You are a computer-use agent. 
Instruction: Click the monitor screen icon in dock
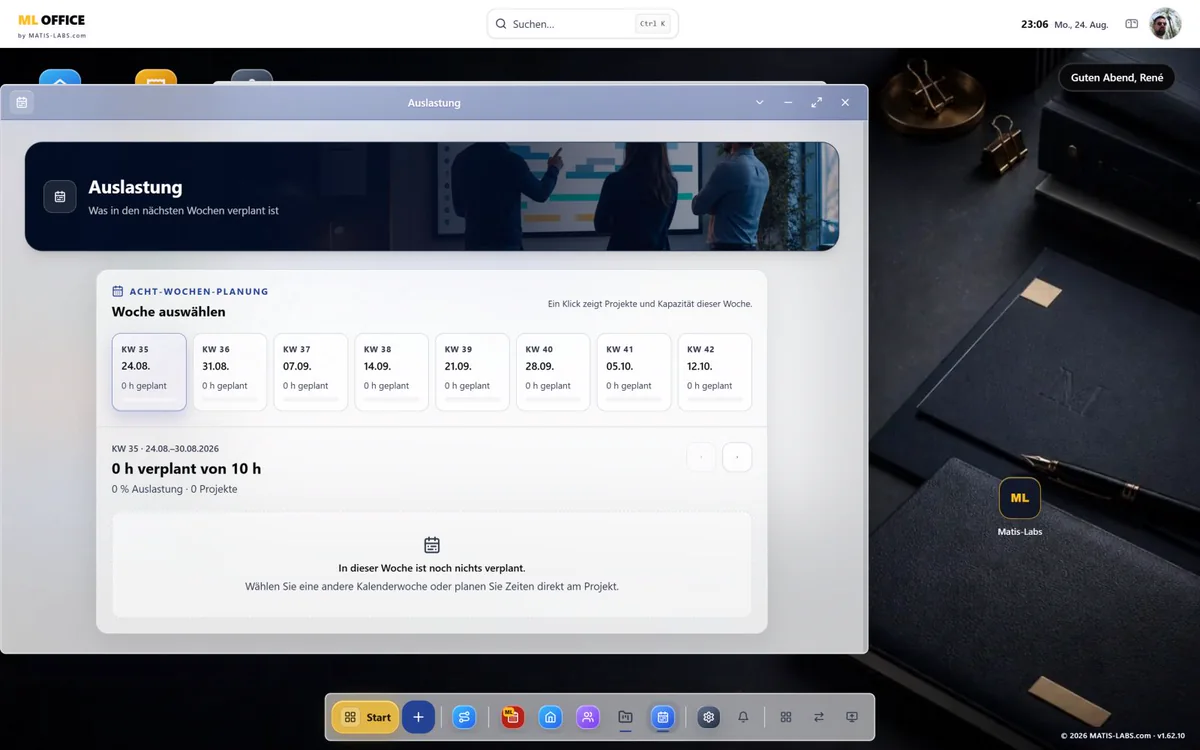pyautogui.click(x=852, y=717)
